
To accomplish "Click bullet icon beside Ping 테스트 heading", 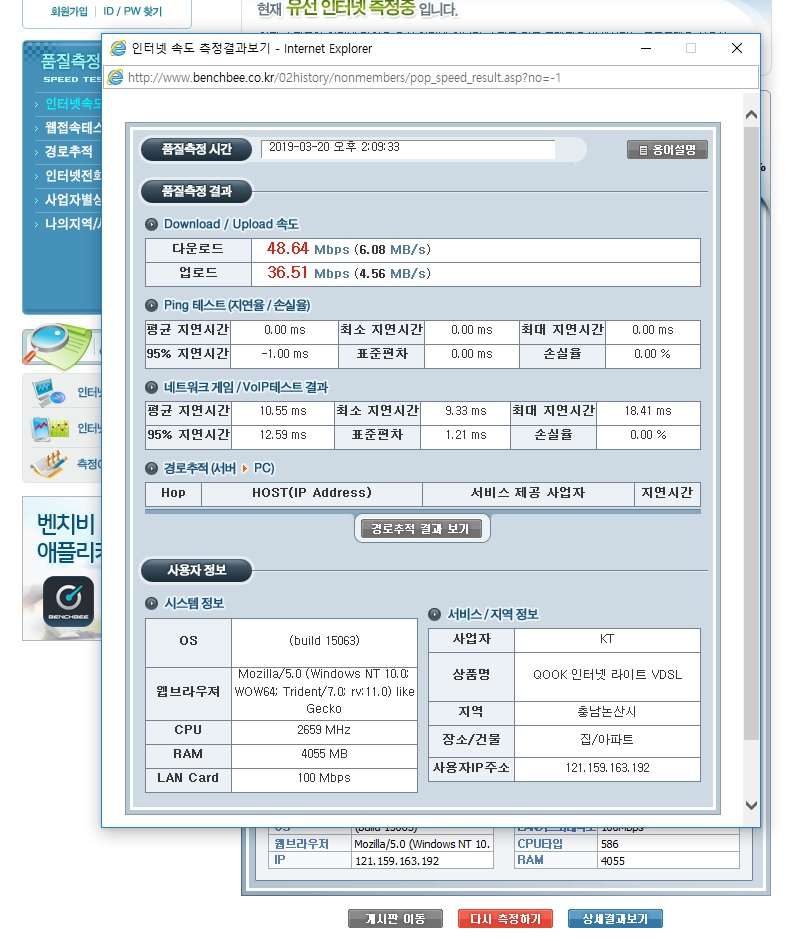I will [x=151, y=305].
